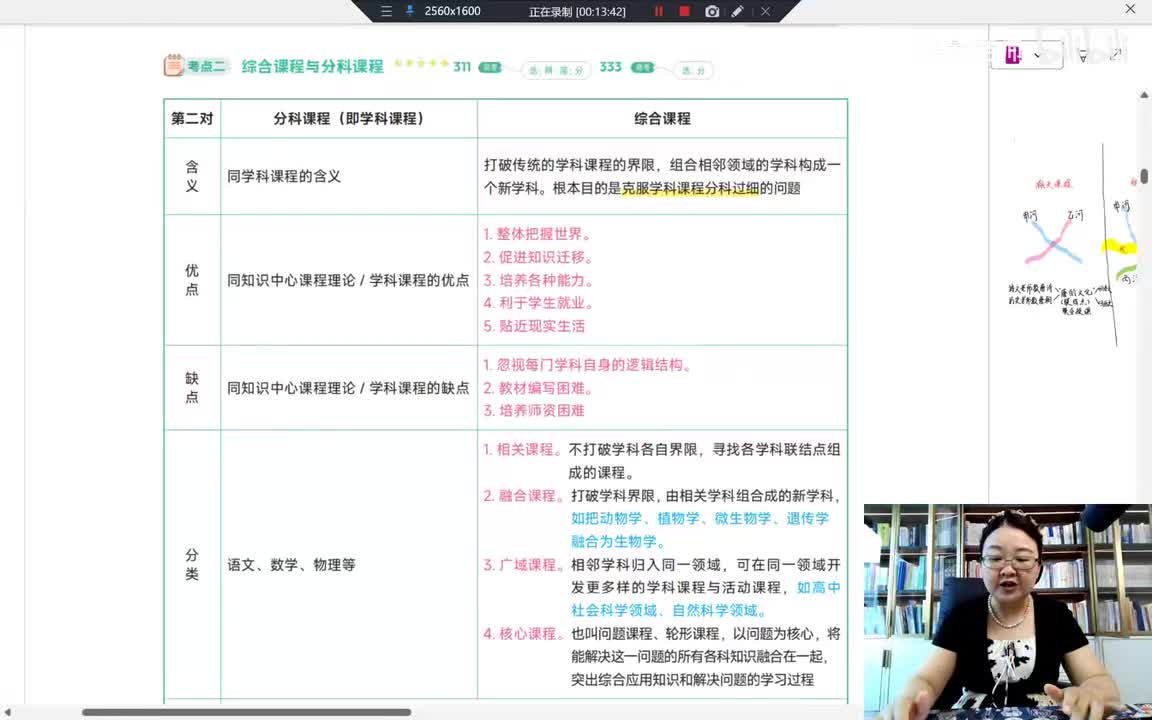Click the blue text 融合为生物学
1152x720 pixels.
click(618, 541)
